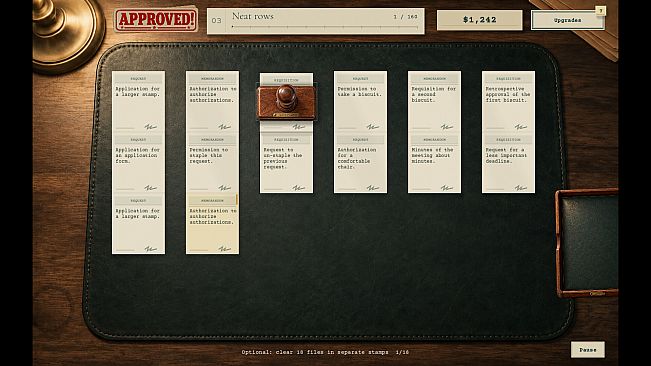The height and width of the screenshot is (366, 651).
Task: Select 'Application for an application form' card
Action: [x=138, y=163]
